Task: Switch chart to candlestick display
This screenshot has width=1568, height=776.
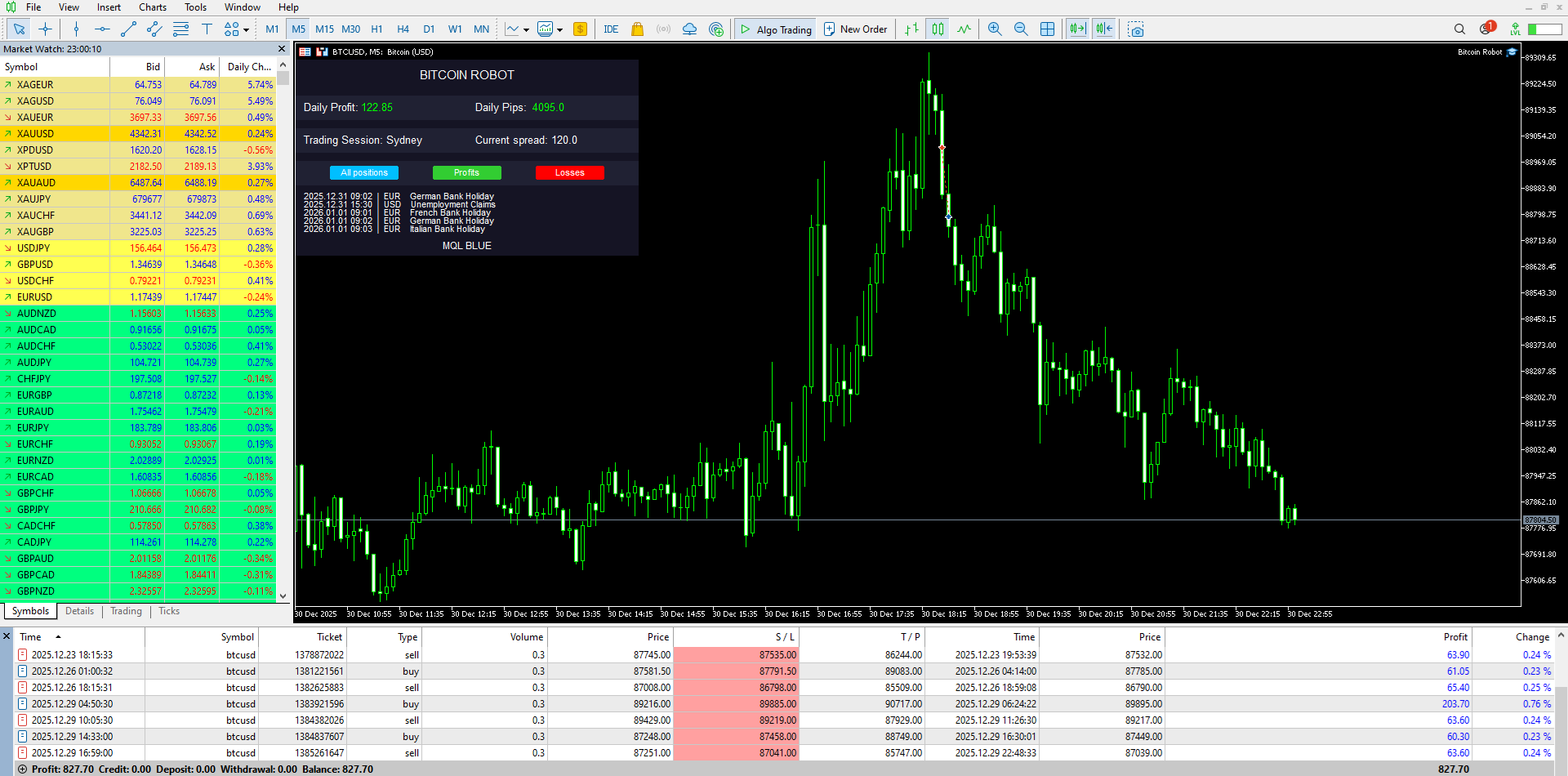Action: [x=938, y=29]
